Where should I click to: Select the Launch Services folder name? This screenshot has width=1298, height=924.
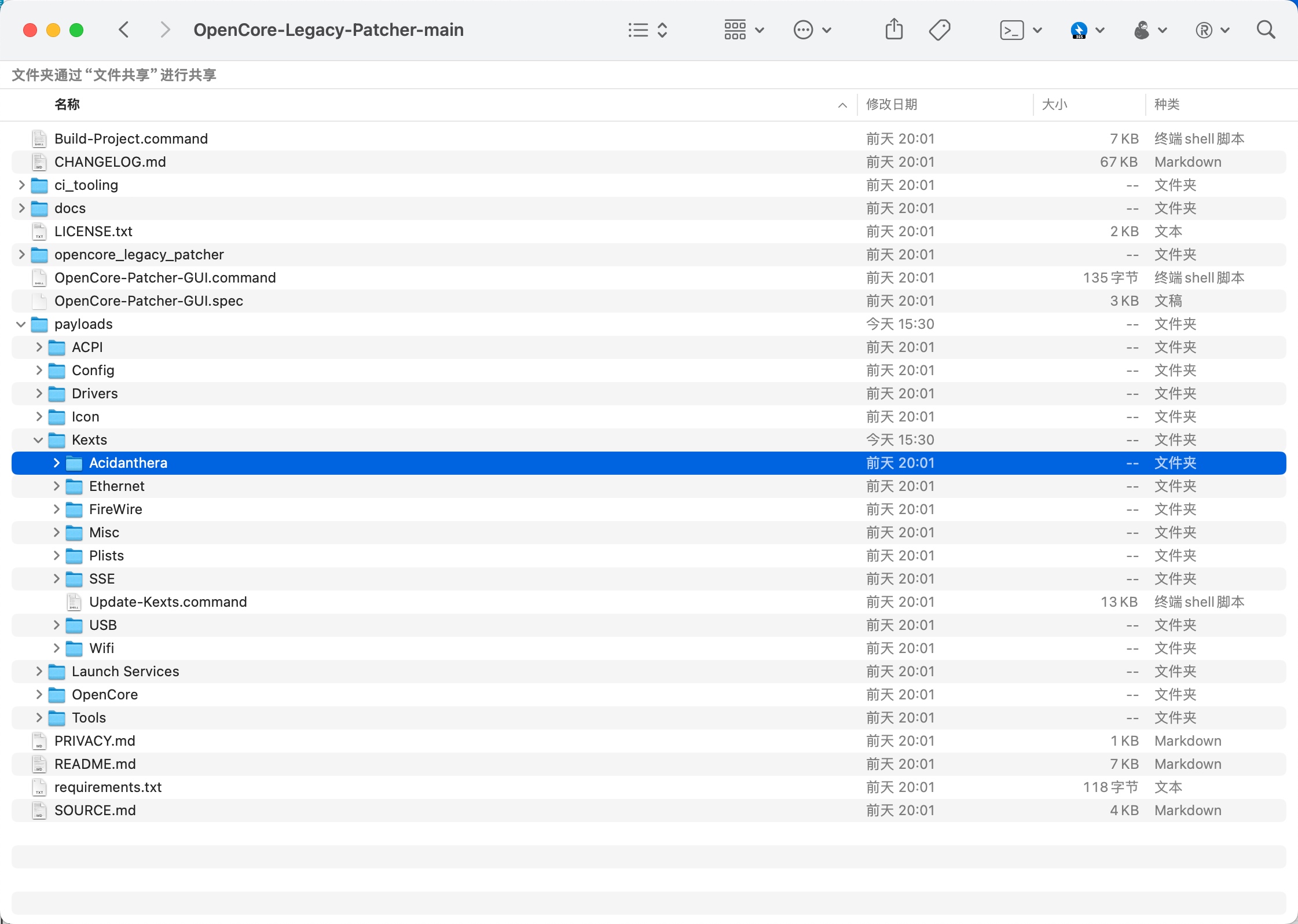[126, 672]
